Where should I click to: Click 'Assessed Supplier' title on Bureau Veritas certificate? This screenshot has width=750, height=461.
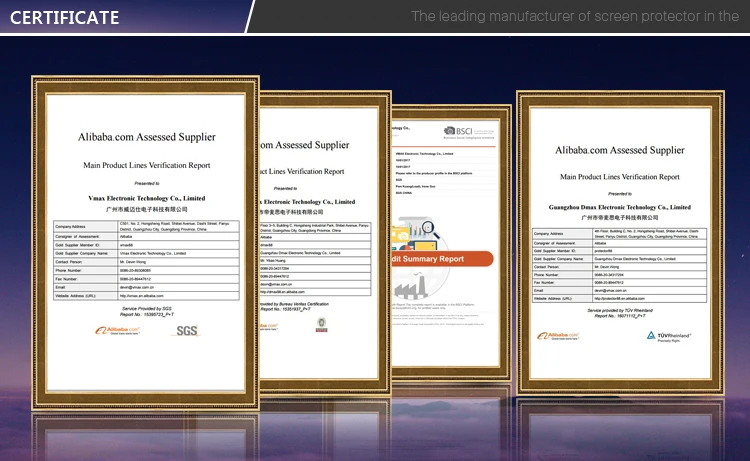click(305, 145)
